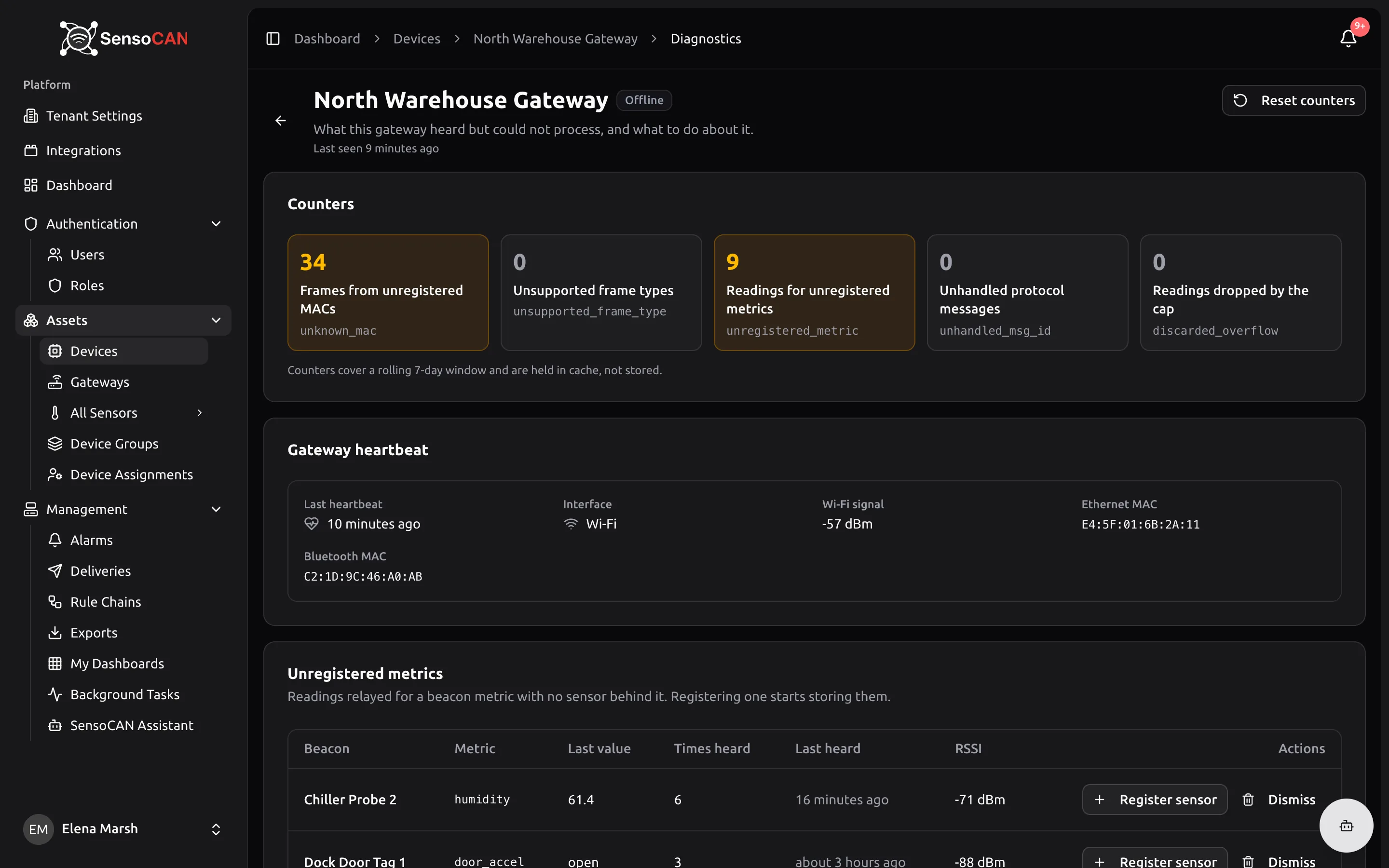Expand the All Sensors submenu arrow
The image size is (1389, 868).
coord(200,413)
